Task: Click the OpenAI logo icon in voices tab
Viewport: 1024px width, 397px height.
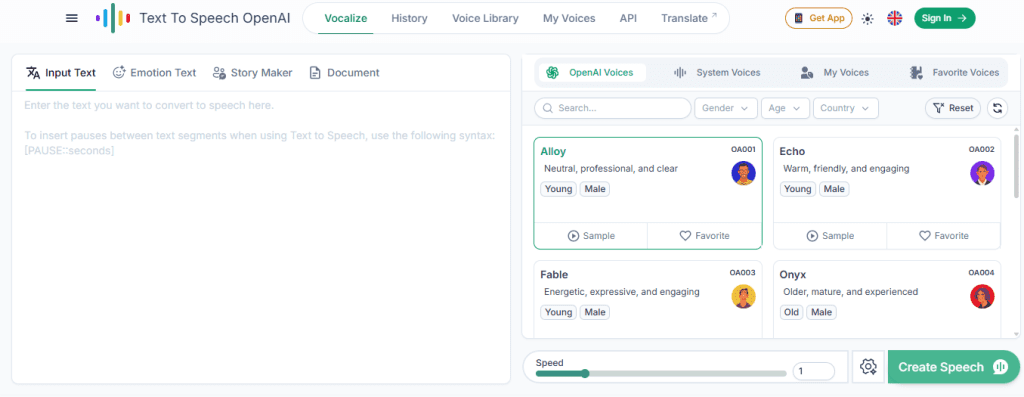Action: click(552, 72)
